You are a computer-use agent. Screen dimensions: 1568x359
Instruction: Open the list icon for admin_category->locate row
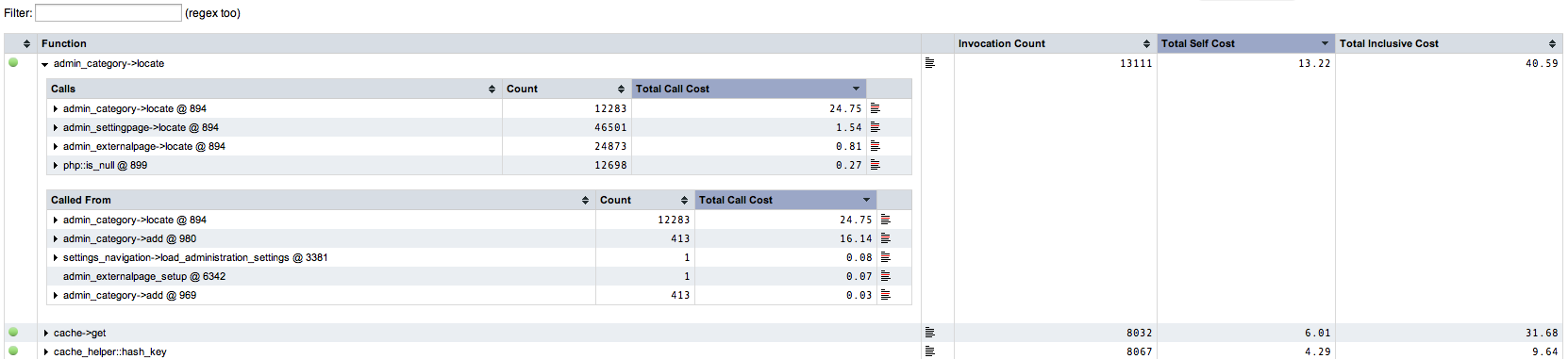930,63
